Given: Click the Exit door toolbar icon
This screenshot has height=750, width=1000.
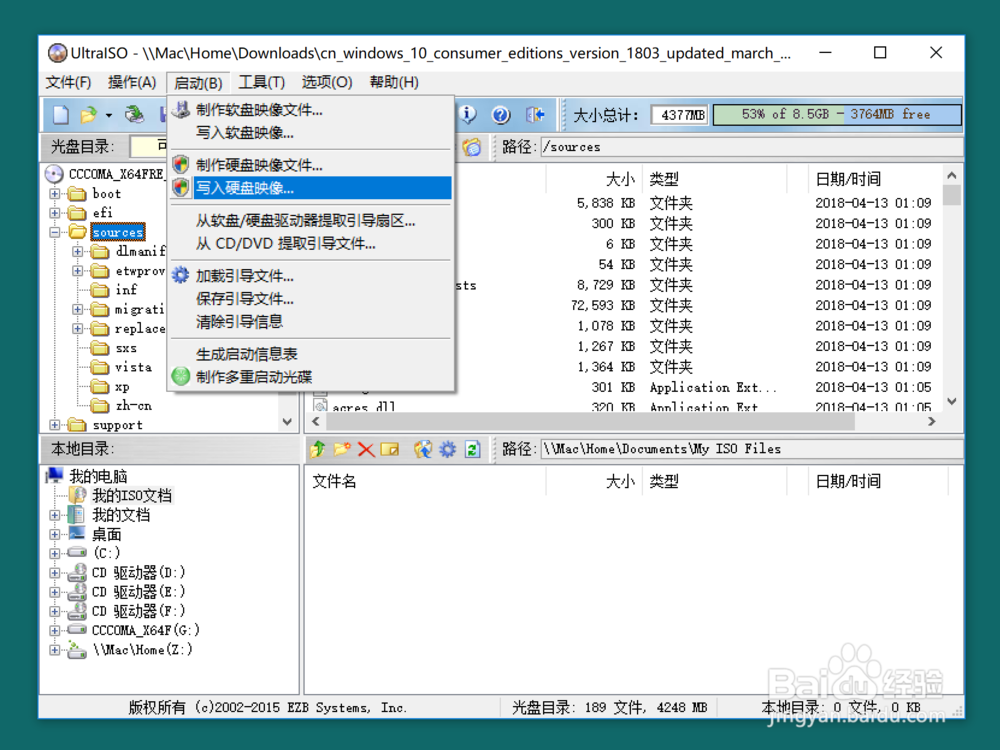Looking at the screenshot, I should pos(535,115).
